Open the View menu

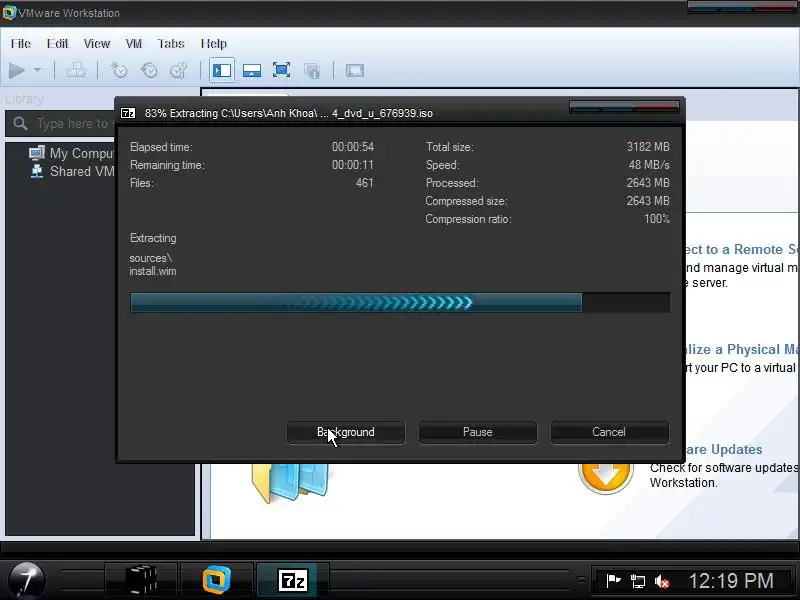click(x=97, y=44)
